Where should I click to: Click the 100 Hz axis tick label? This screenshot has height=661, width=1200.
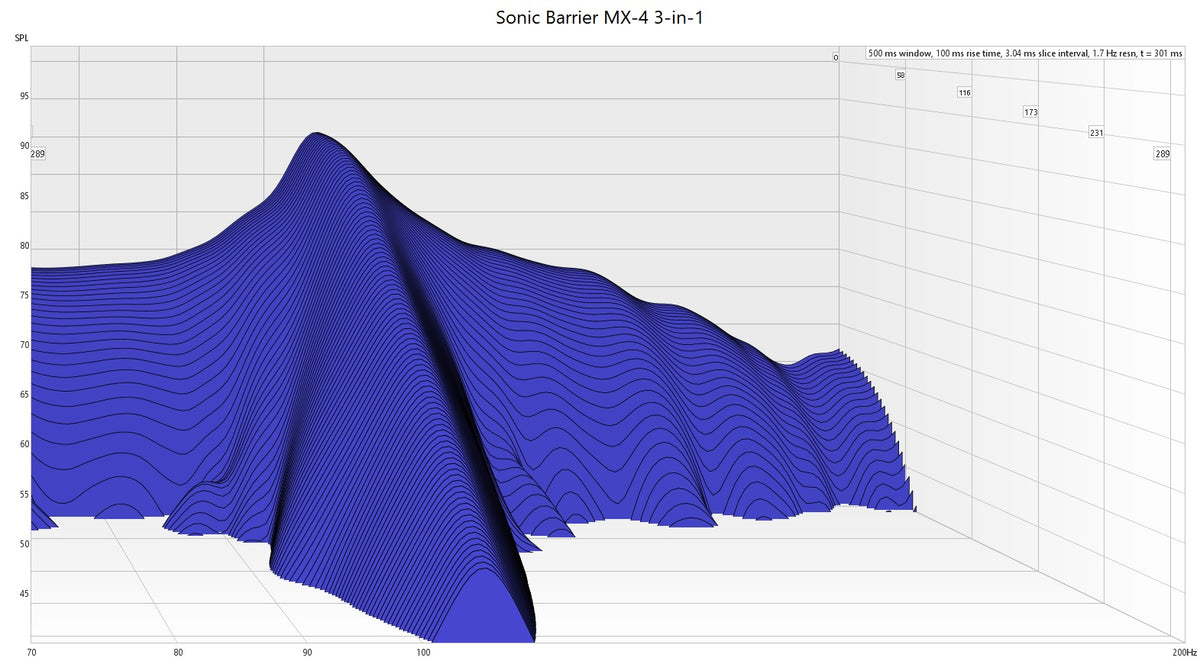click(x=423, y=651)
